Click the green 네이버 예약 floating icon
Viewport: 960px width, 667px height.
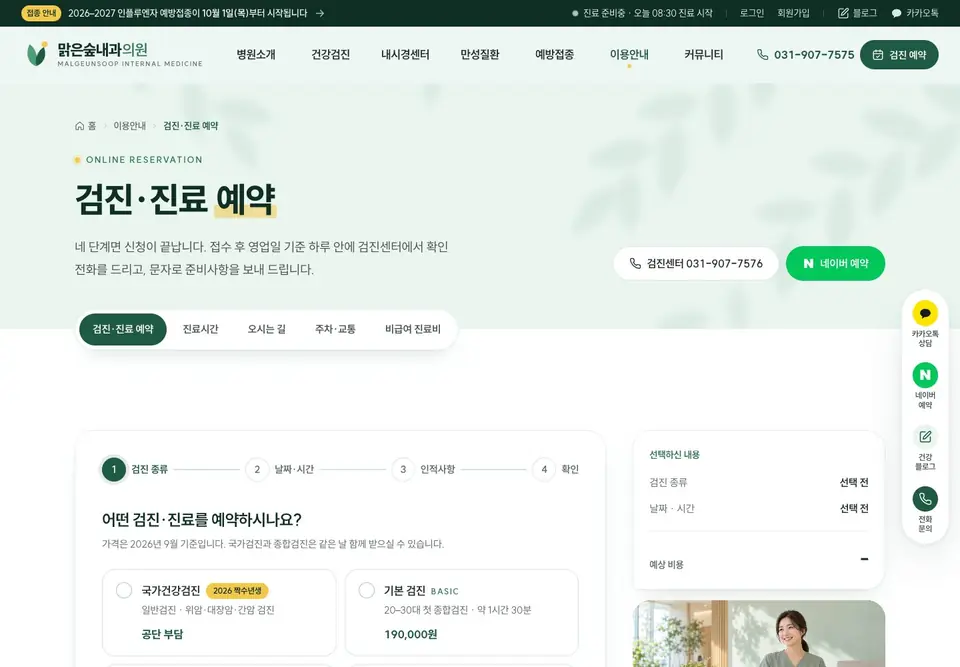(924, 375)
